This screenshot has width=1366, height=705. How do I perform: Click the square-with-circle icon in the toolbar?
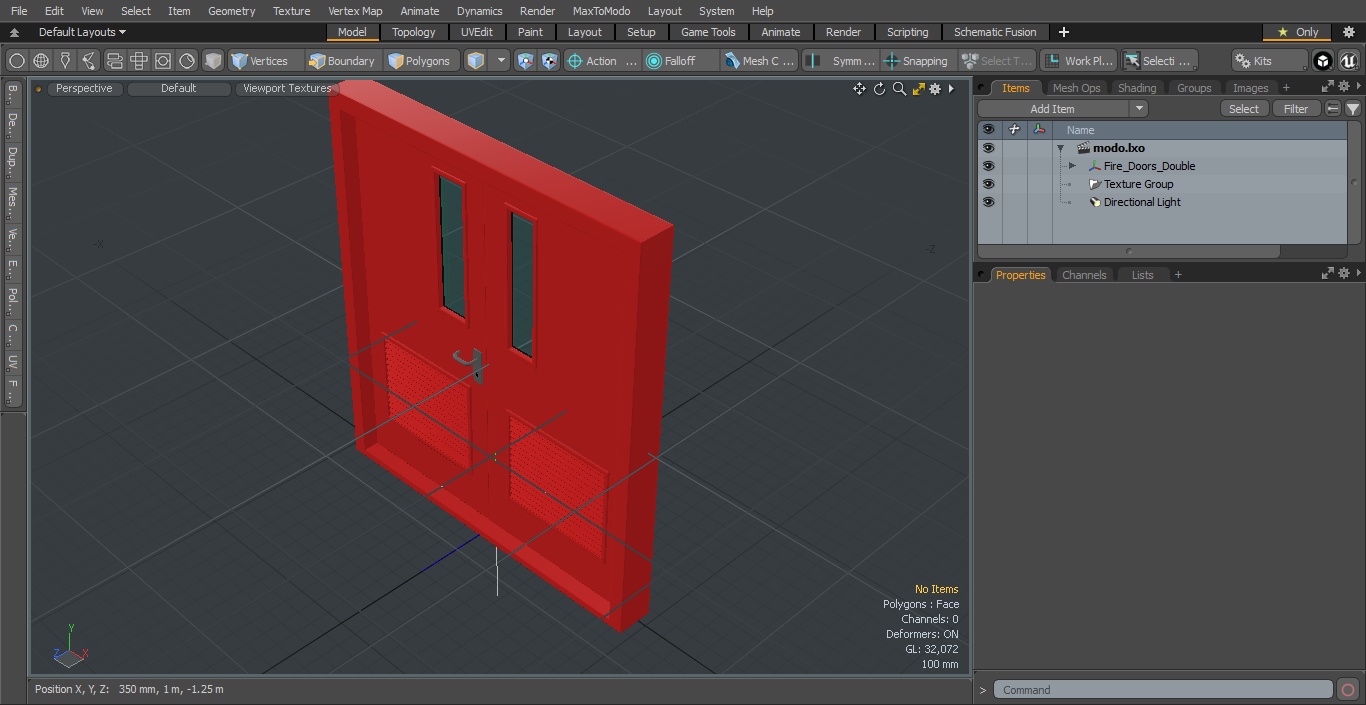[x=162, y=61]
